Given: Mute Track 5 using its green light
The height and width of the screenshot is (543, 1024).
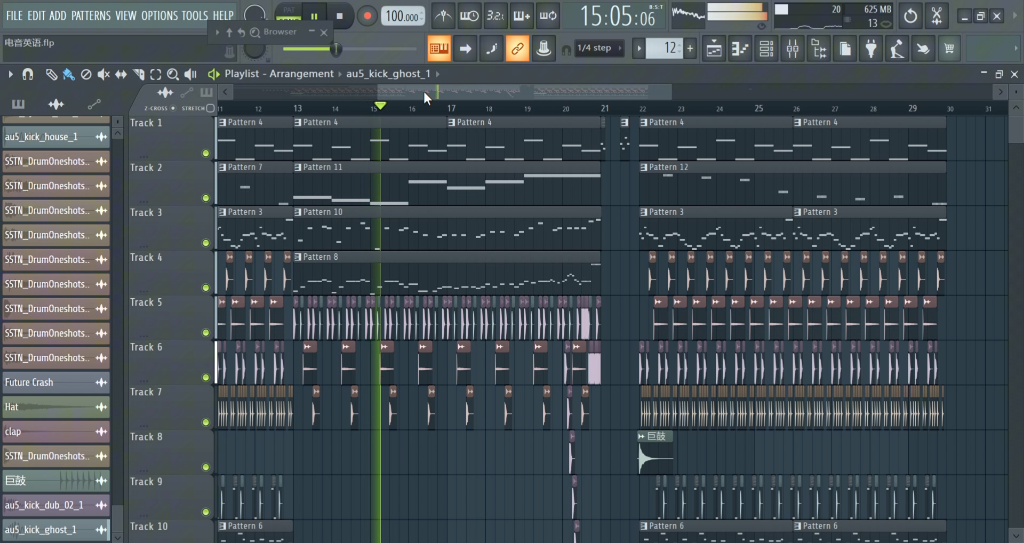Looking at the screenshot, I should [x=206, y=333].
